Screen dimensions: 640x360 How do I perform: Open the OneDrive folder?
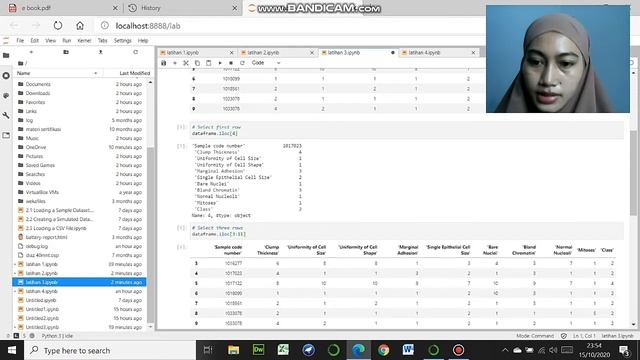(80, 147)
